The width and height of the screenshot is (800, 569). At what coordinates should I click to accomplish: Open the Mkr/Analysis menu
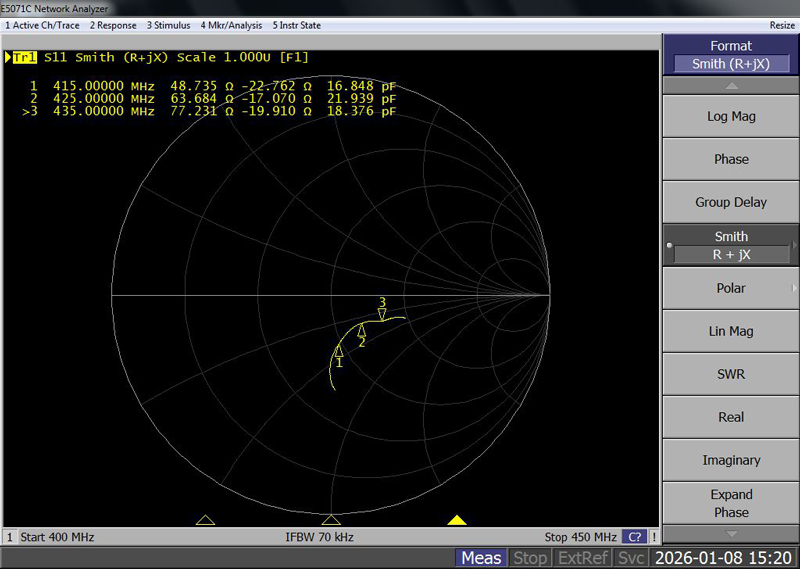230,25
